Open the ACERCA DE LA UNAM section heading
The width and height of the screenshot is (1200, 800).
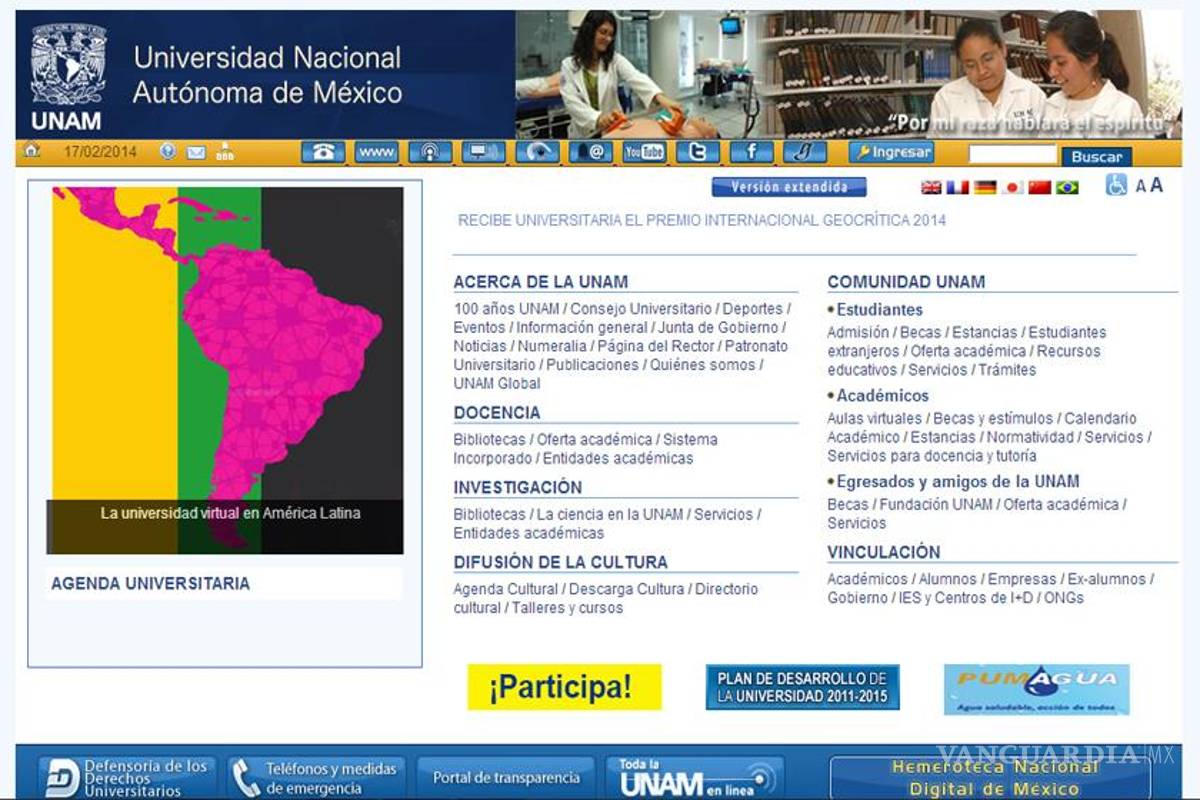(541, 282)
